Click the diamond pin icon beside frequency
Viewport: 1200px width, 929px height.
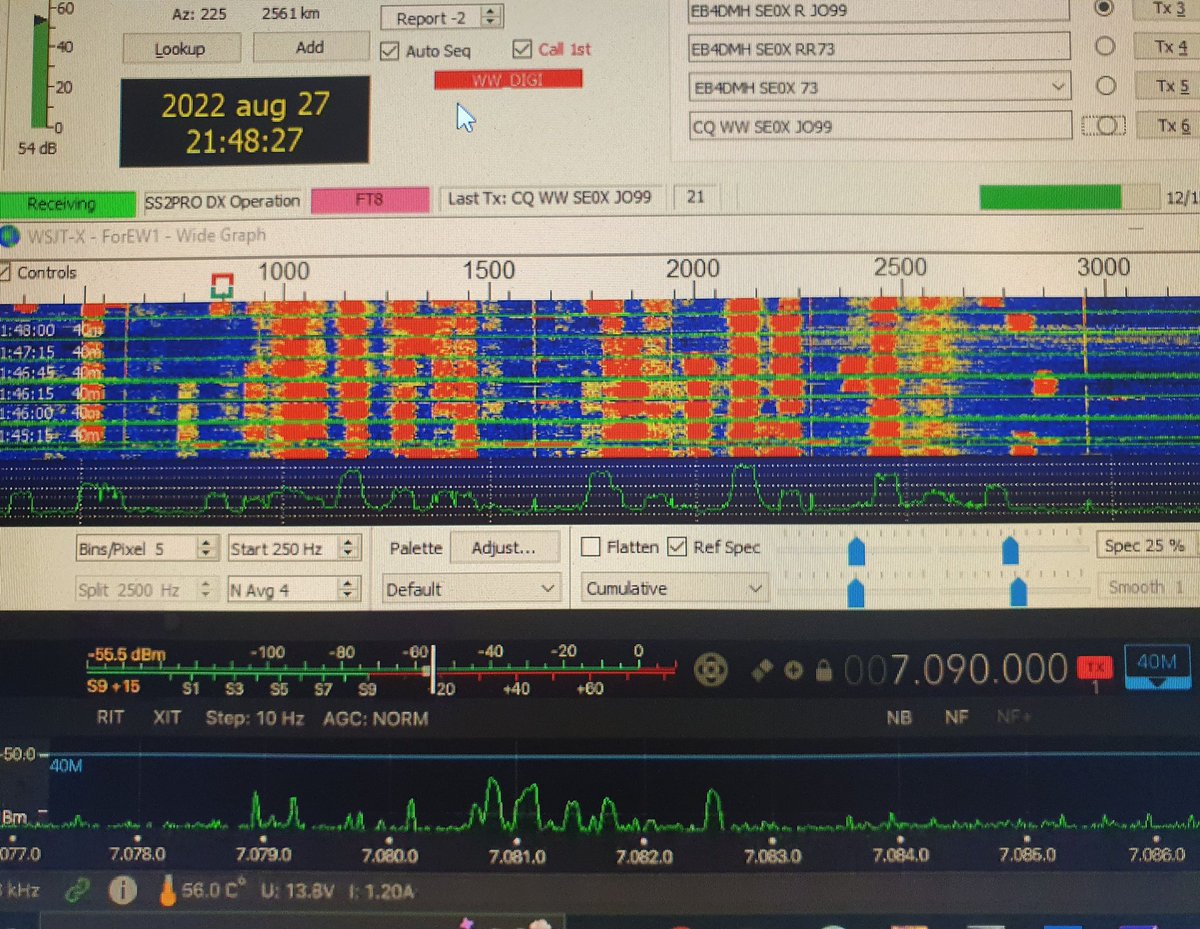pyautogui.click(x=761, y=669)
